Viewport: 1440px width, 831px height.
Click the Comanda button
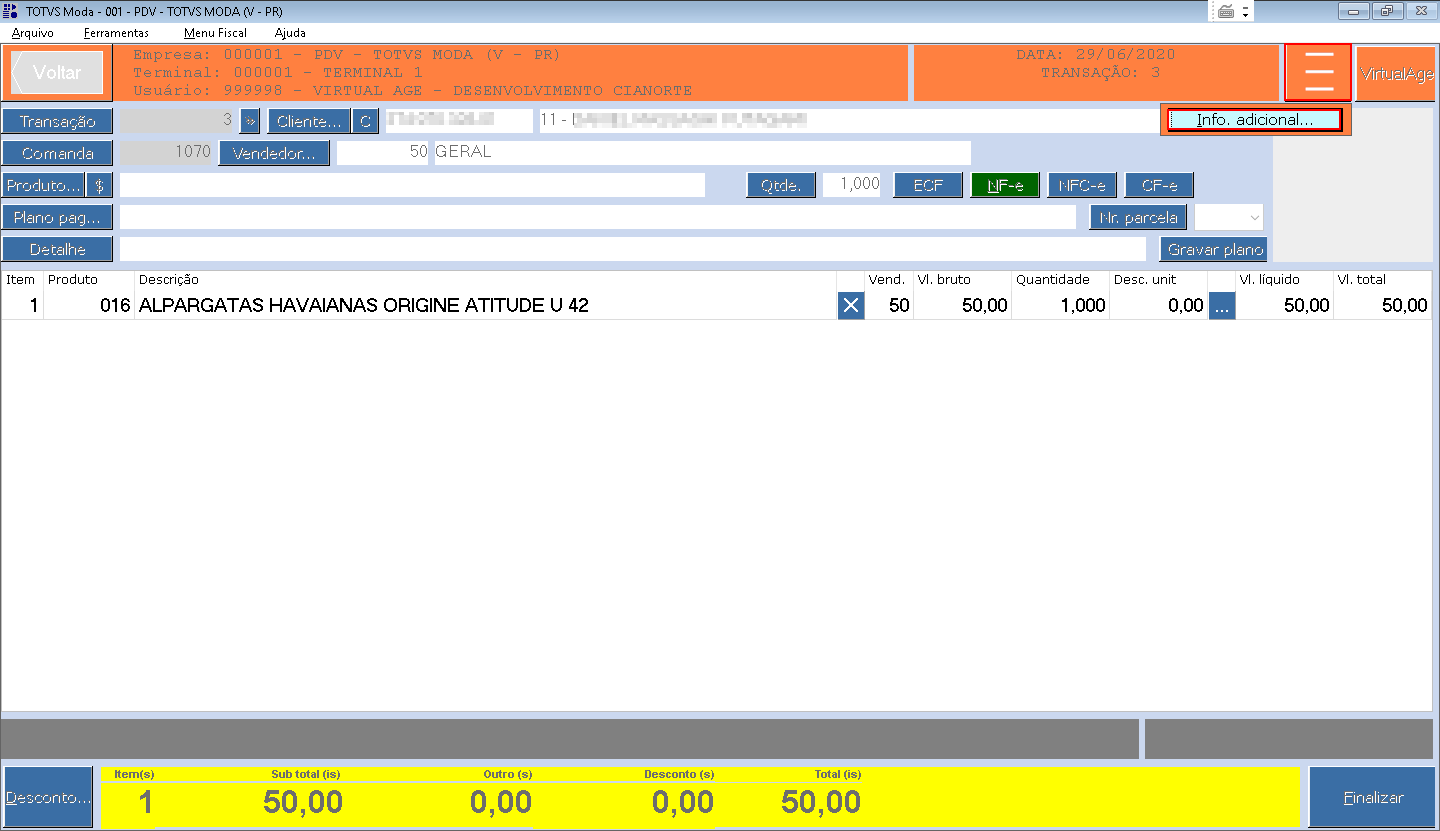pyautogui.click(x=58, y=153)
